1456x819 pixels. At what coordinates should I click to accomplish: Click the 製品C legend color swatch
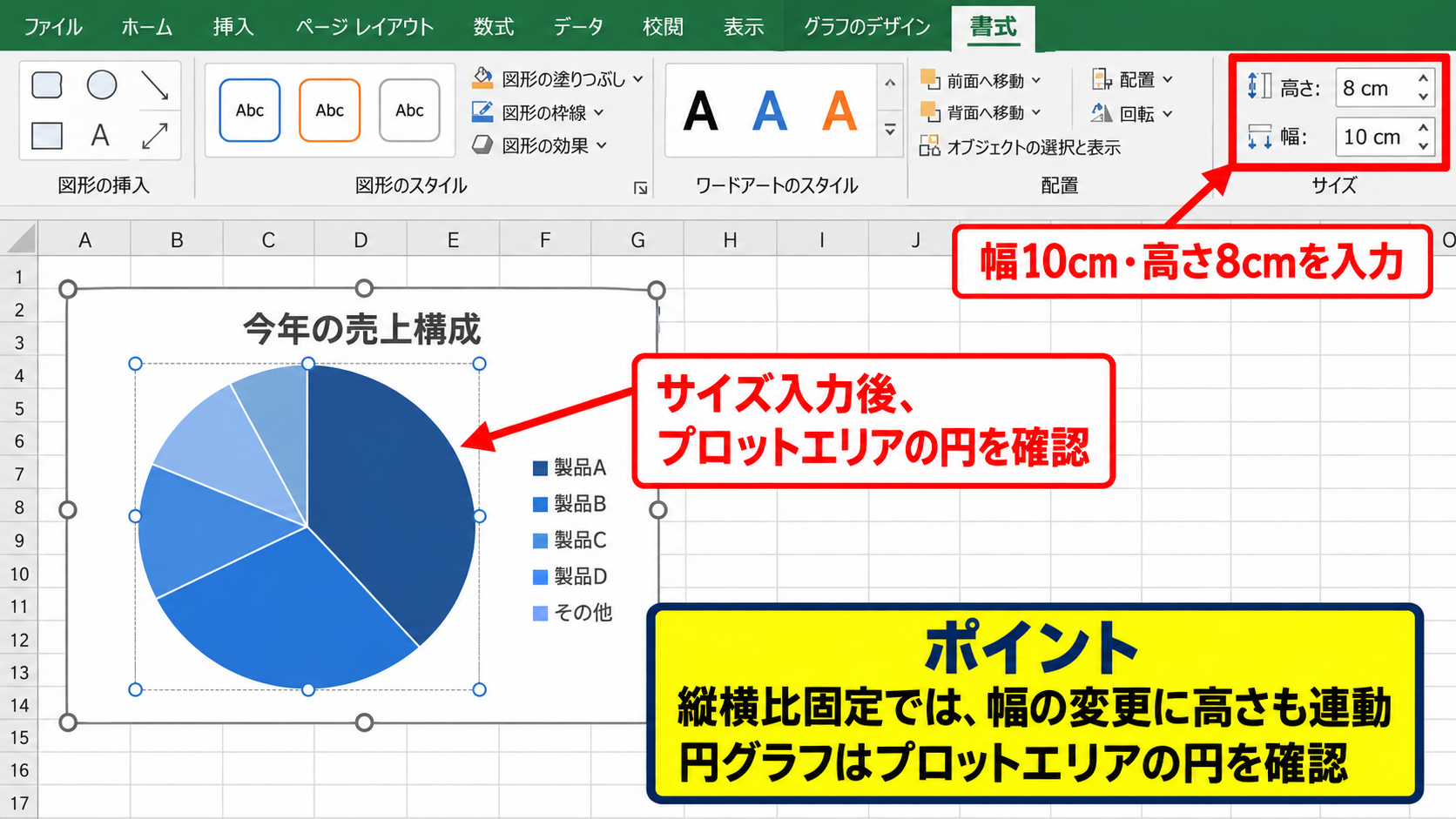click(x=540, y=541)
